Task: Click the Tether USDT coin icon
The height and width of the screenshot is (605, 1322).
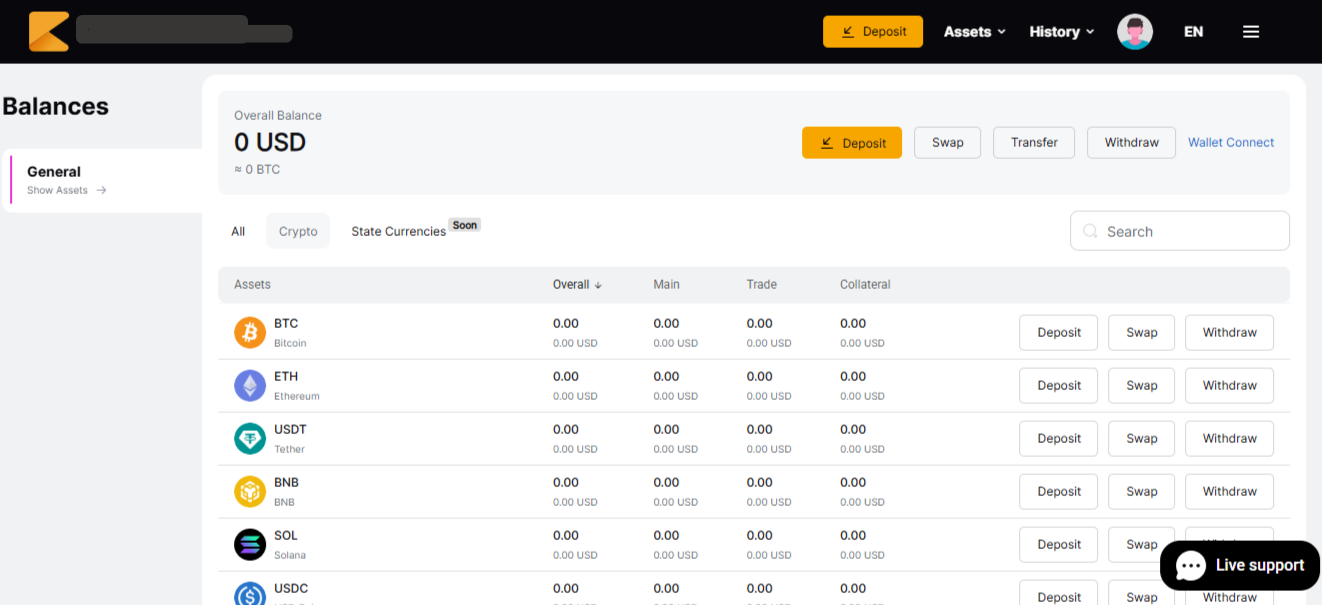Action: (250, 438)
